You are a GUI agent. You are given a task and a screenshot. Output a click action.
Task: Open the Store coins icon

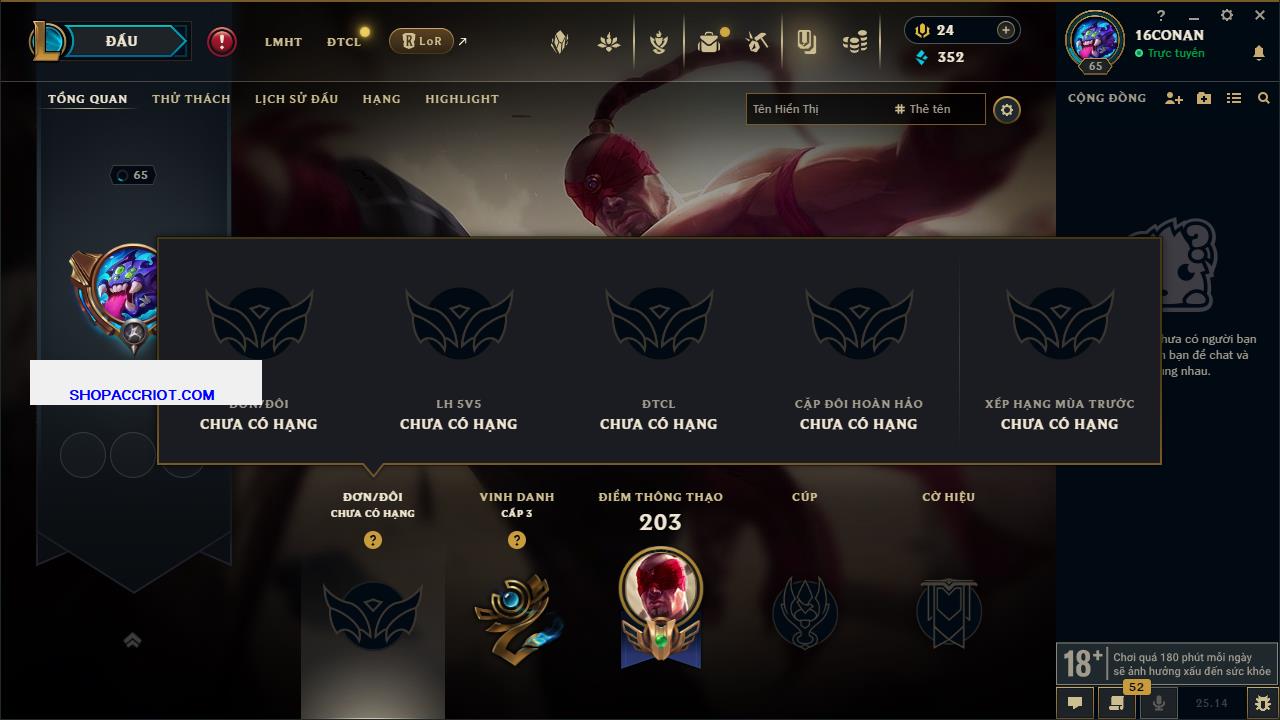click(855, 42)
